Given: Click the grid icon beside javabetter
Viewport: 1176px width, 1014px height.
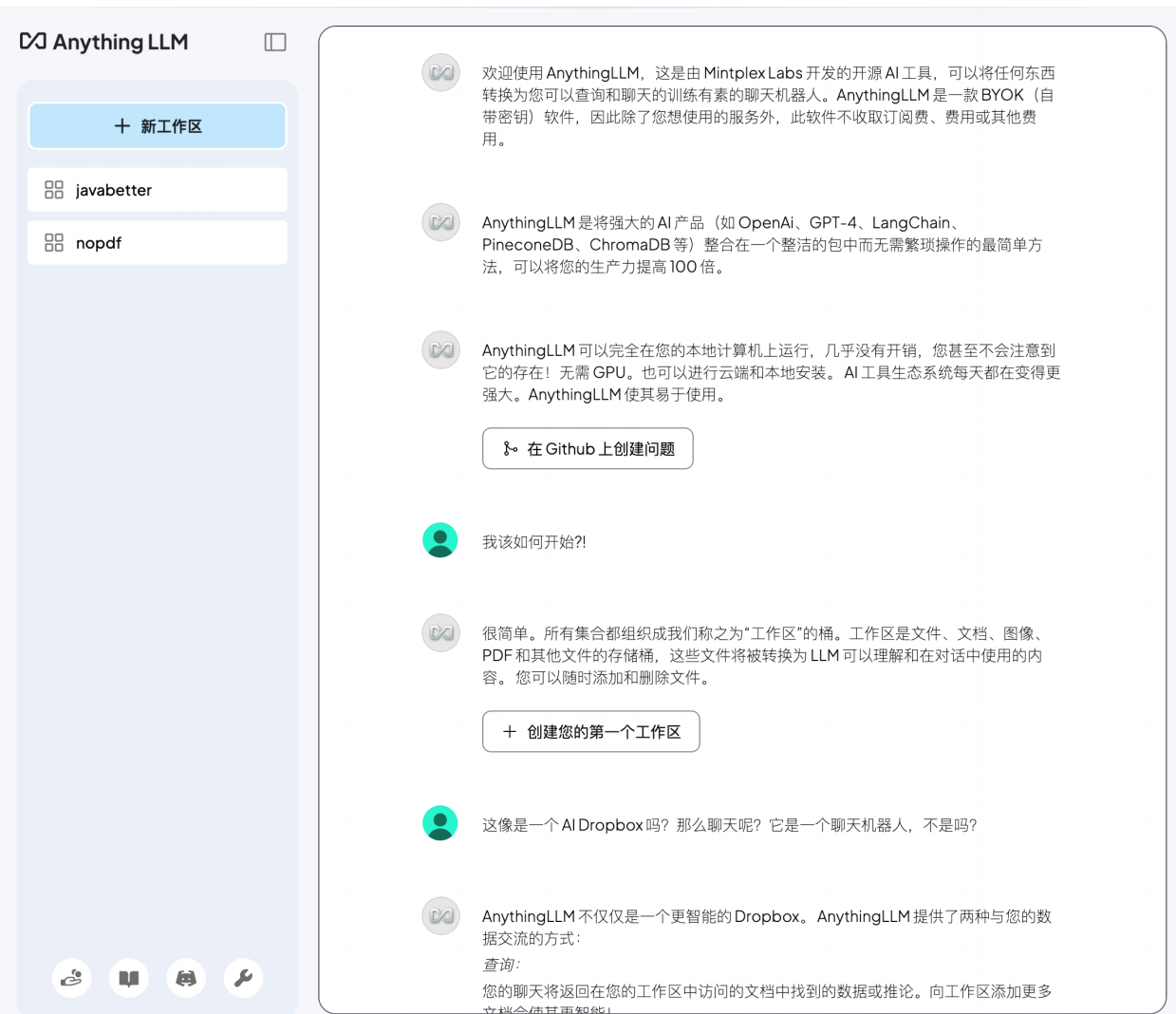Looking at the screenshot, I should coord(54,190).
